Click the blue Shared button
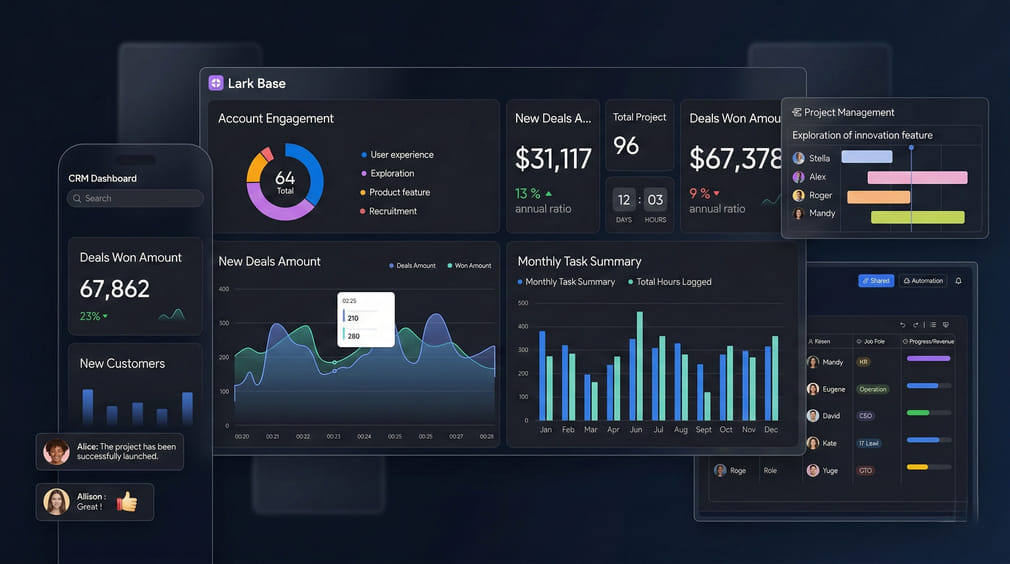Viewport: 1010px width, 564px height. tap(876, 281)
